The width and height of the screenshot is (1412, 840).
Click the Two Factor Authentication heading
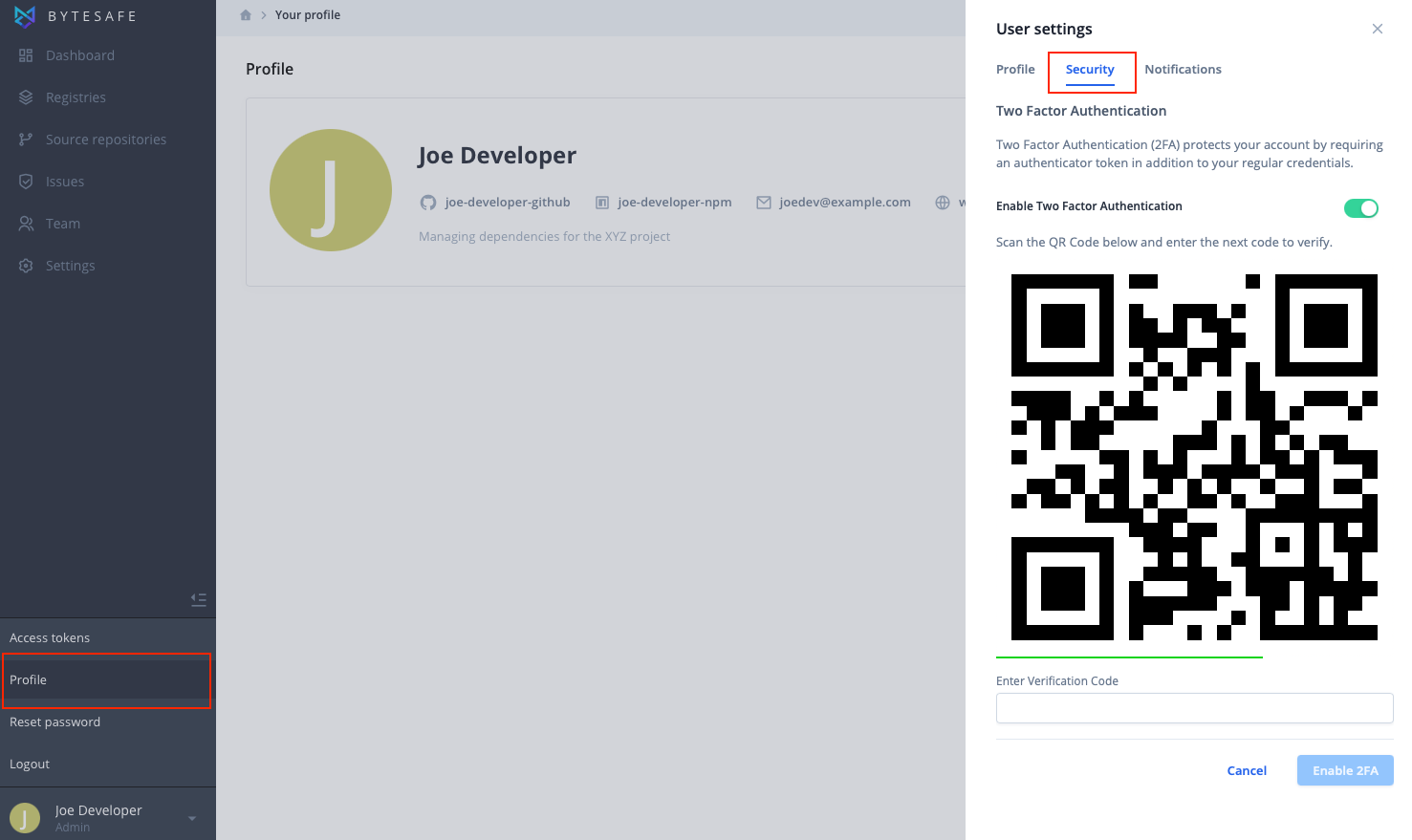[1081, 111]
